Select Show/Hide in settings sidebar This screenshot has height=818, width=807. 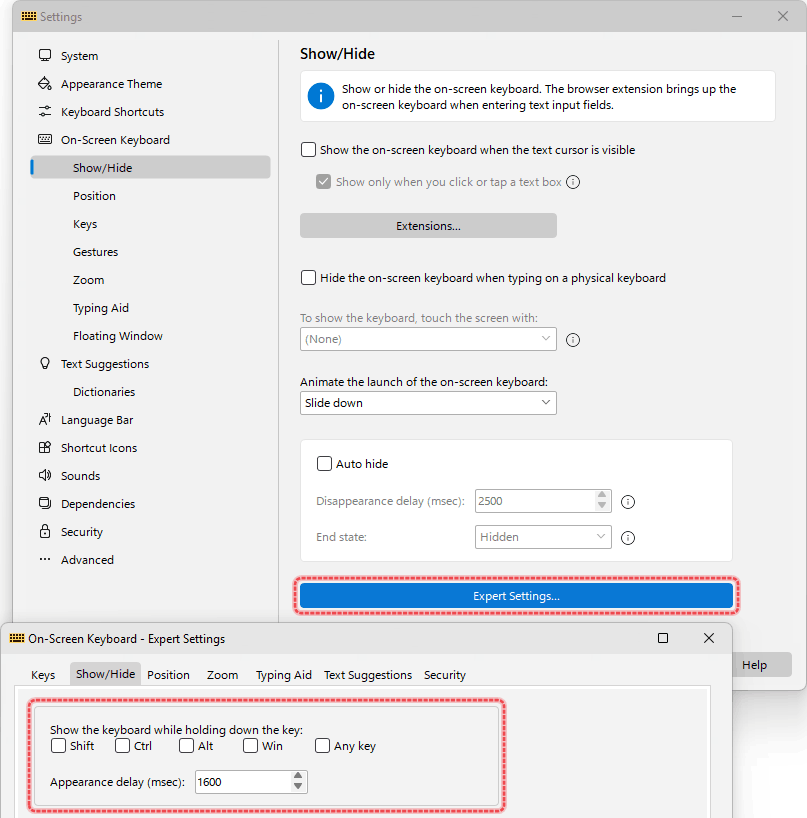(x=150, y=167)
